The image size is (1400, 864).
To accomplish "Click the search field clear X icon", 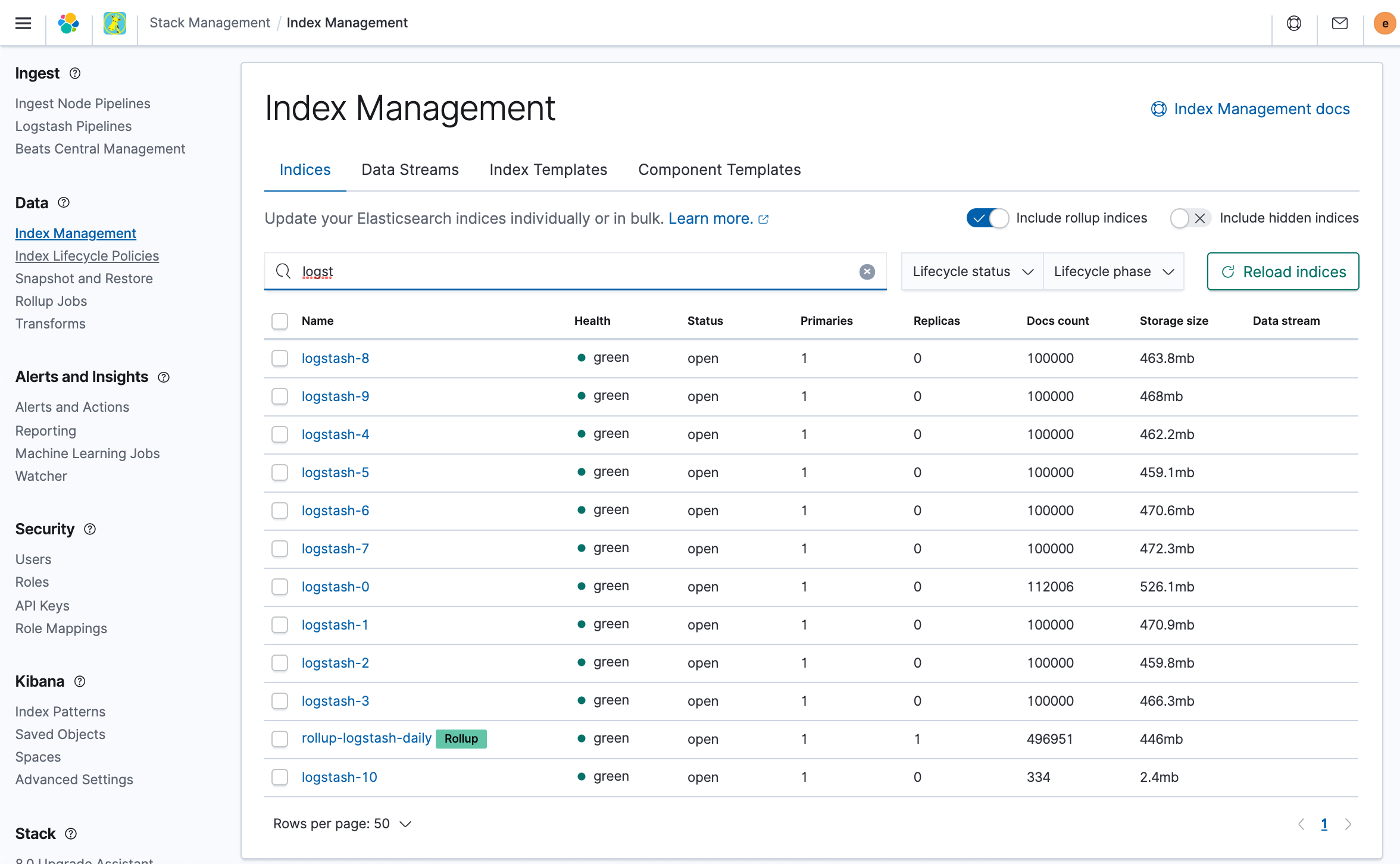I will click(x=867, y=270).
